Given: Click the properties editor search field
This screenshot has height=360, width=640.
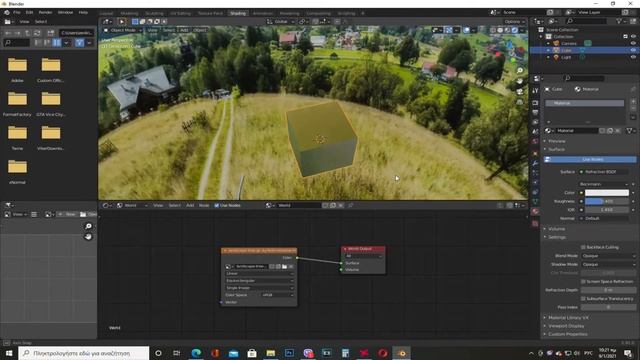Looking at the screenshot, I should (x=584, y=78).
